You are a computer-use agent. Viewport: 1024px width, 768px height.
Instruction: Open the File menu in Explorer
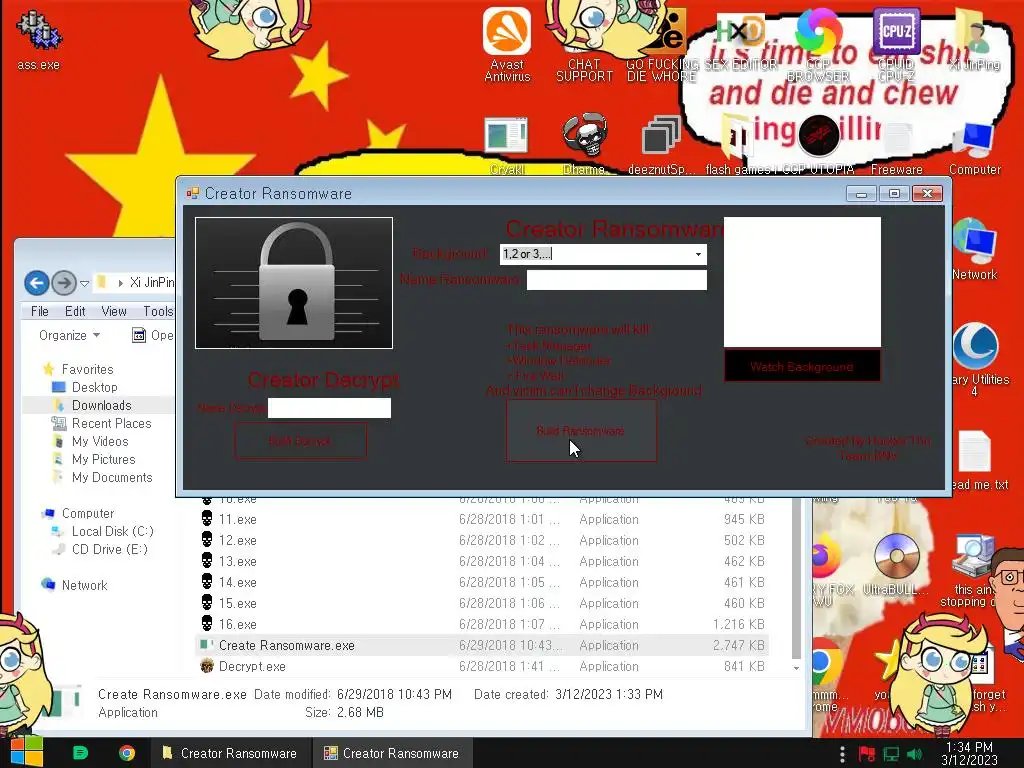click(x=39, y=312)
